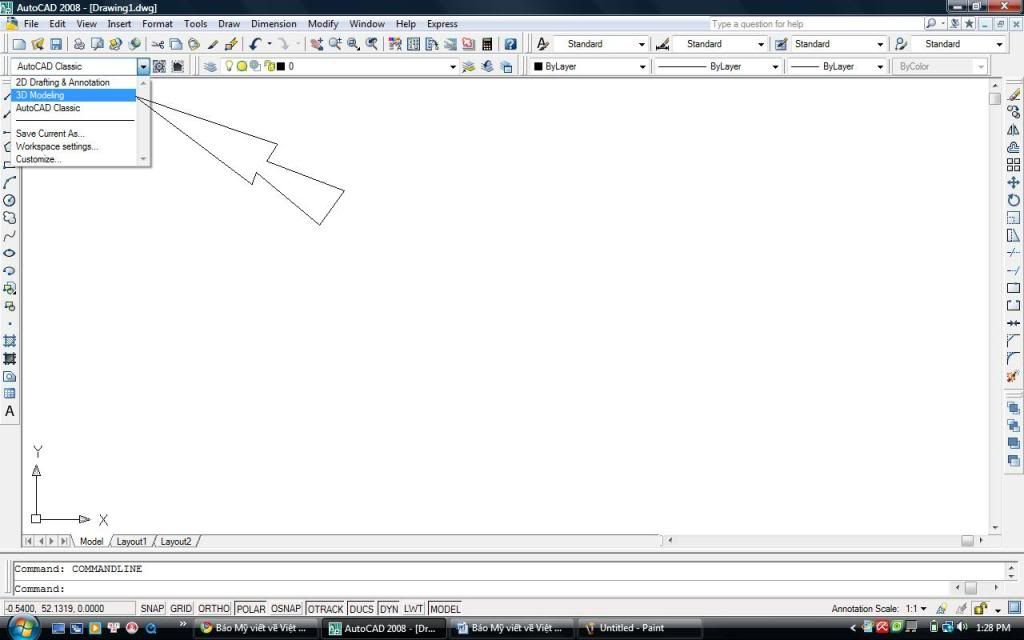Select the Arc draw tool

click(x=9, y=182)
